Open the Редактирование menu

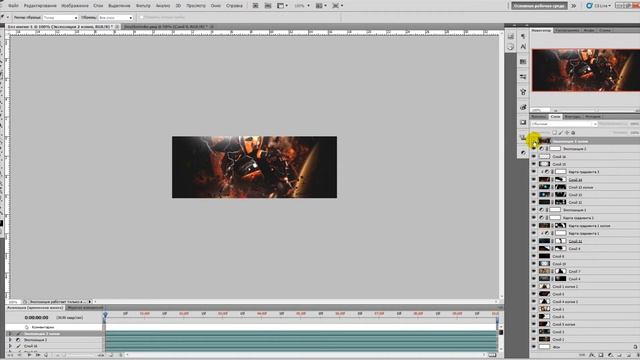pyautogui.click(x=40, y=6)
